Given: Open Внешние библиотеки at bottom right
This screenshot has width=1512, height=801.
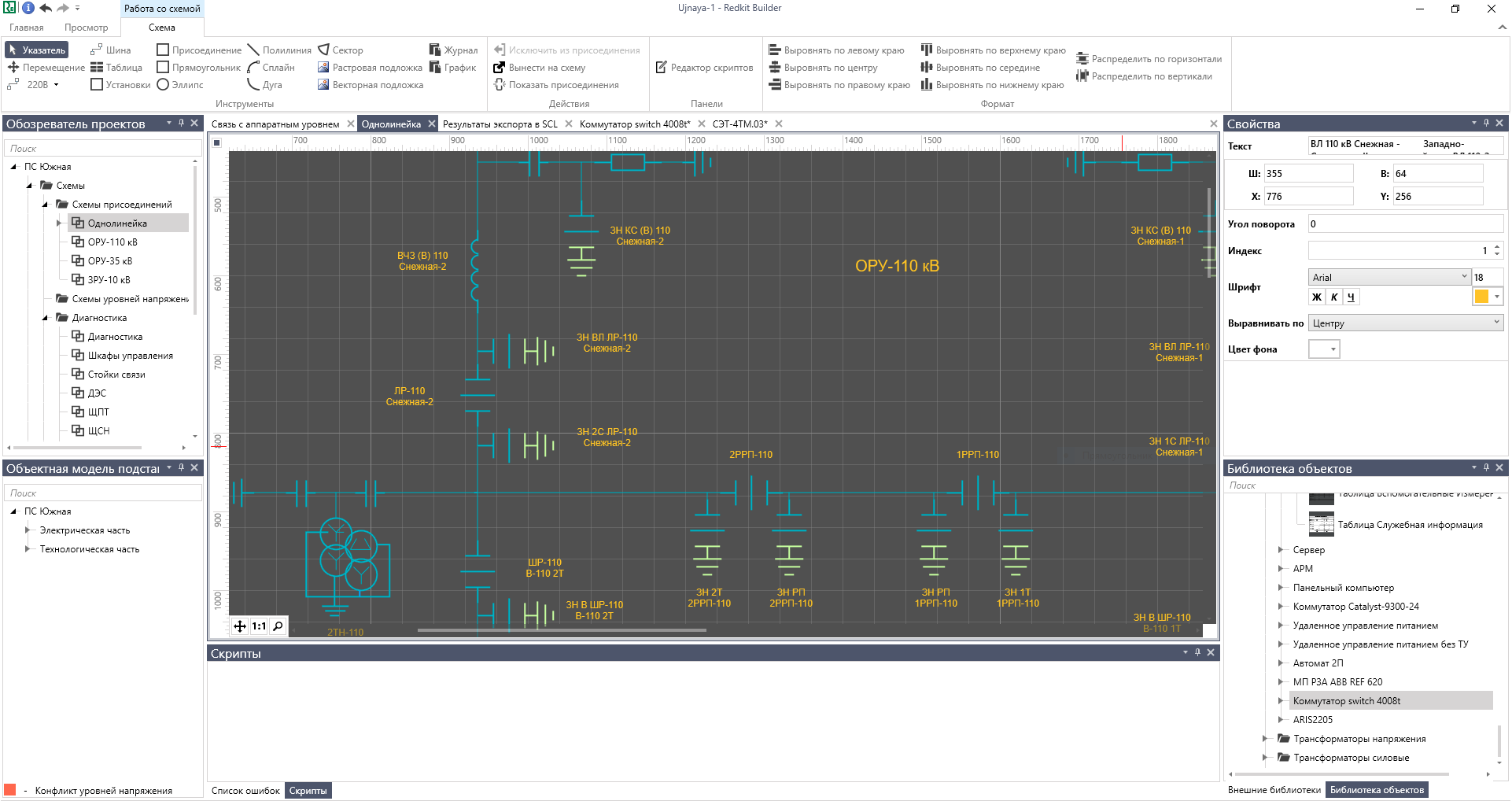Looking at the screenshot, I should point(1274,789).
